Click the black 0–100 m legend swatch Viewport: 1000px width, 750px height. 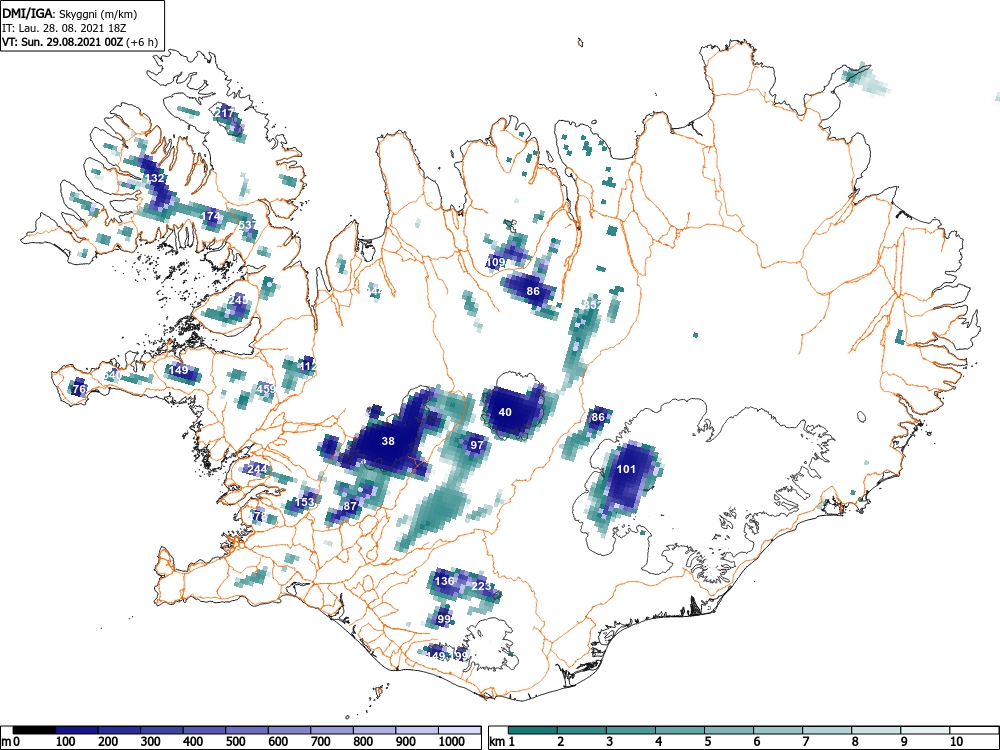[x=34, y=730]
